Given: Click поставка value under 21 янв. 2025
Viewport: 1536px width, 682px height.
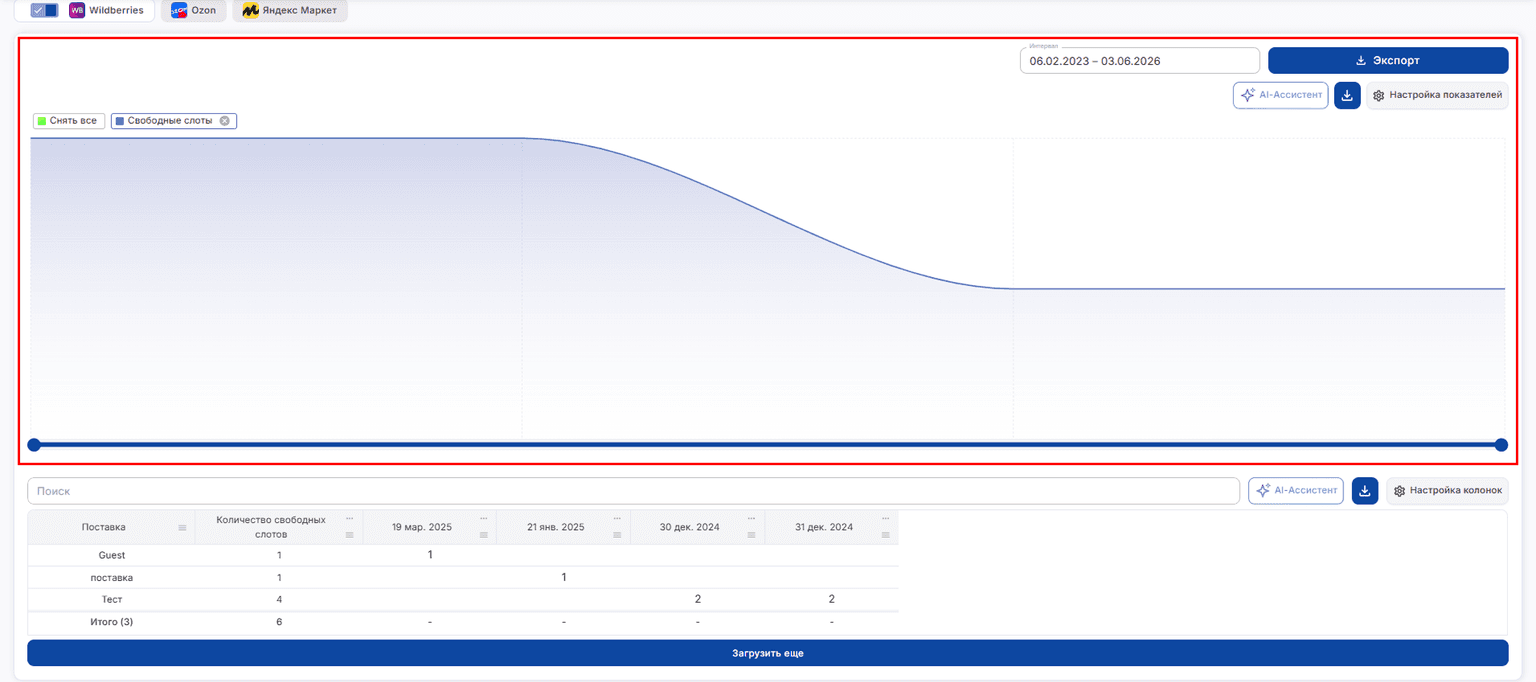Looking at the screenshot, I should click(564, 577).
